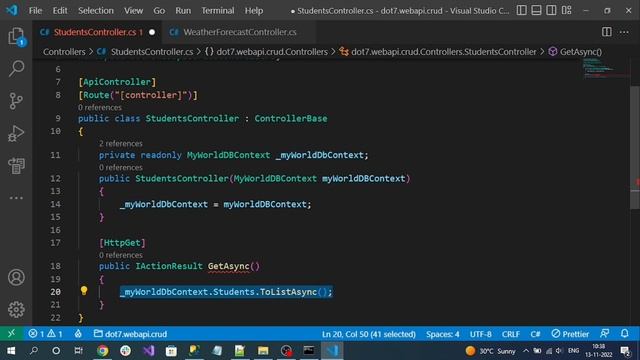Open Visual Studio from the taskbar

coord(149,351)
